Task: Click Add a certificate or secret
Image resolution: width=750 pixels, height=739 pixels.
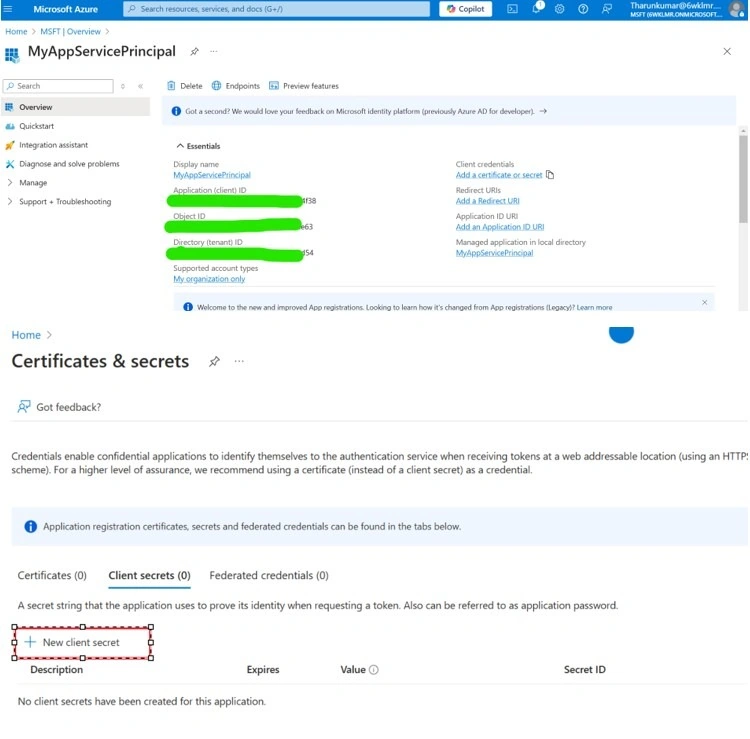Action: (x=499, y=175)
